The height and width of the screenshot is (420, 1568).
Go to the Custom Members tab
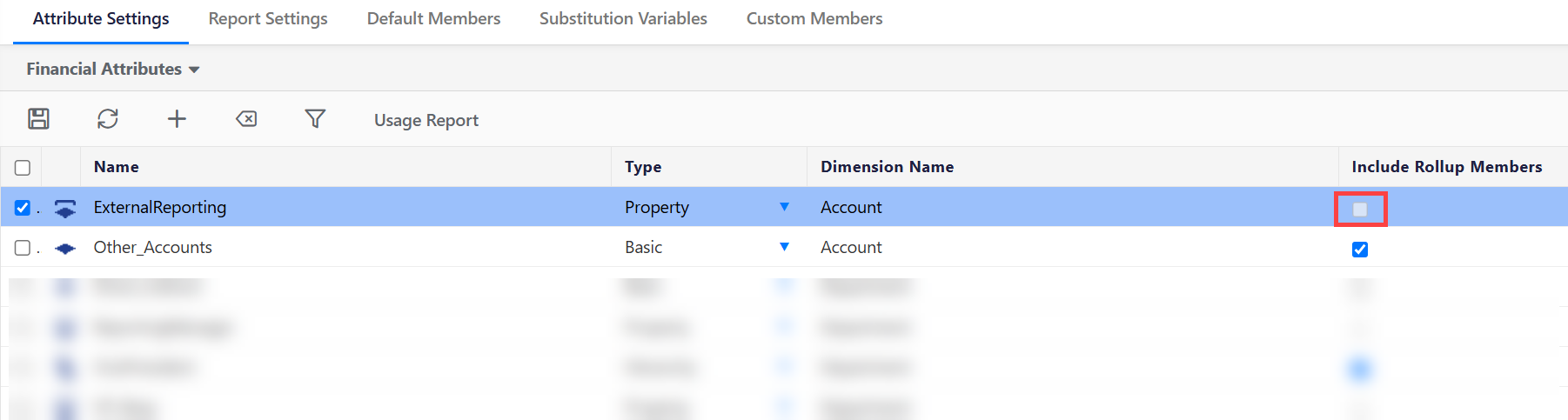pos(814,19)
